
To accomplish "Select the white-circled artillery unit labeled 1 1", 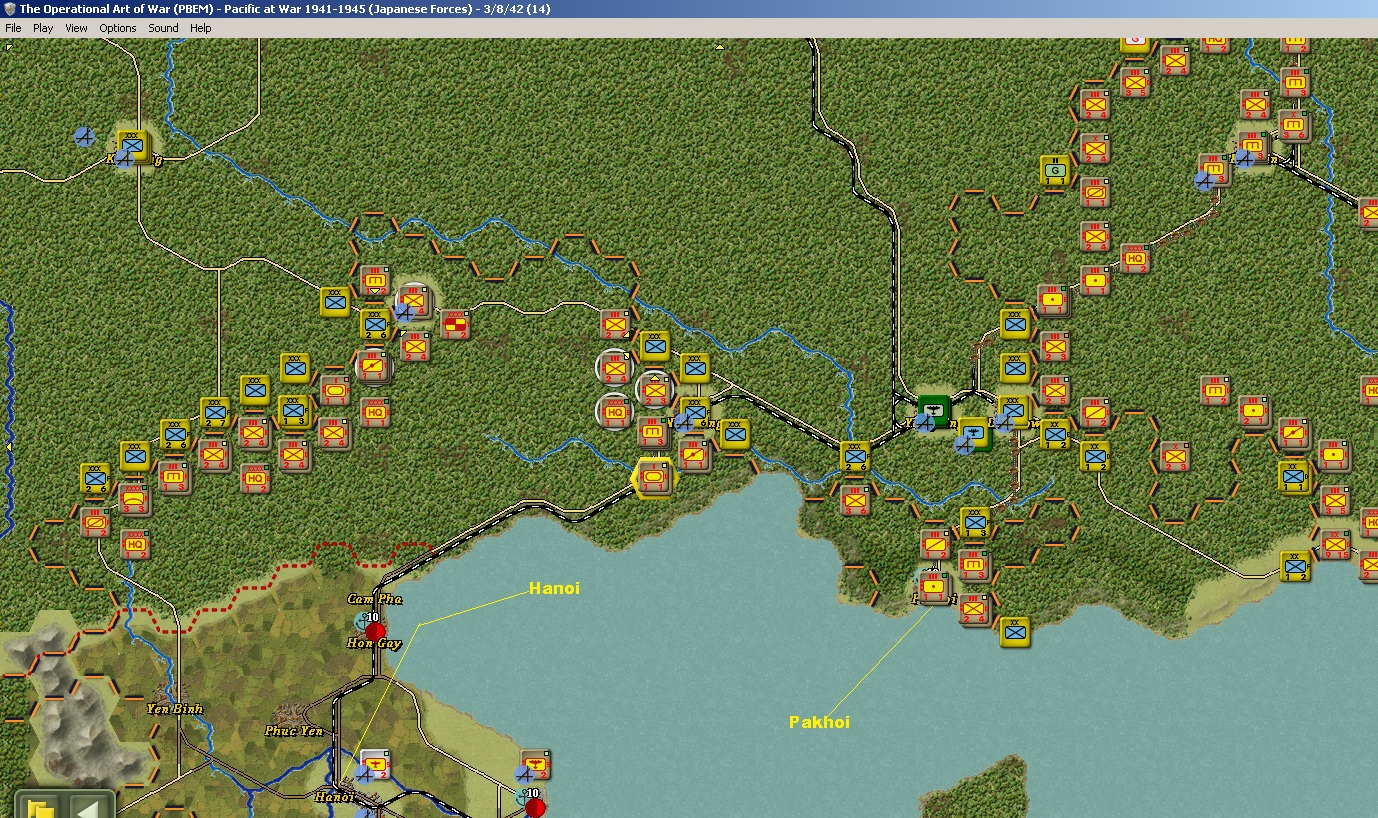I will point(375,367).
